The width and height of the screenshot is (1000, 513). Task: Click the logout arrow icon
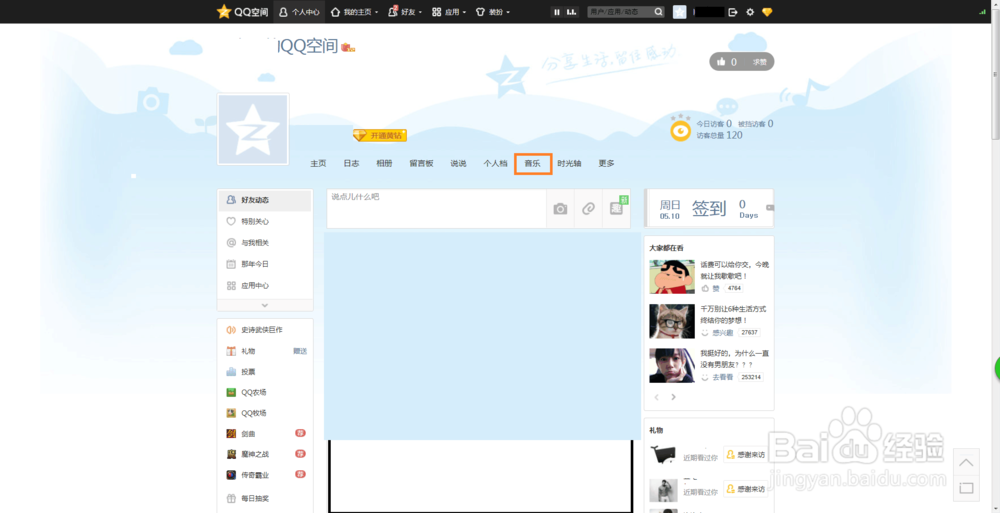pyautogui.click(x=733, y=11)
